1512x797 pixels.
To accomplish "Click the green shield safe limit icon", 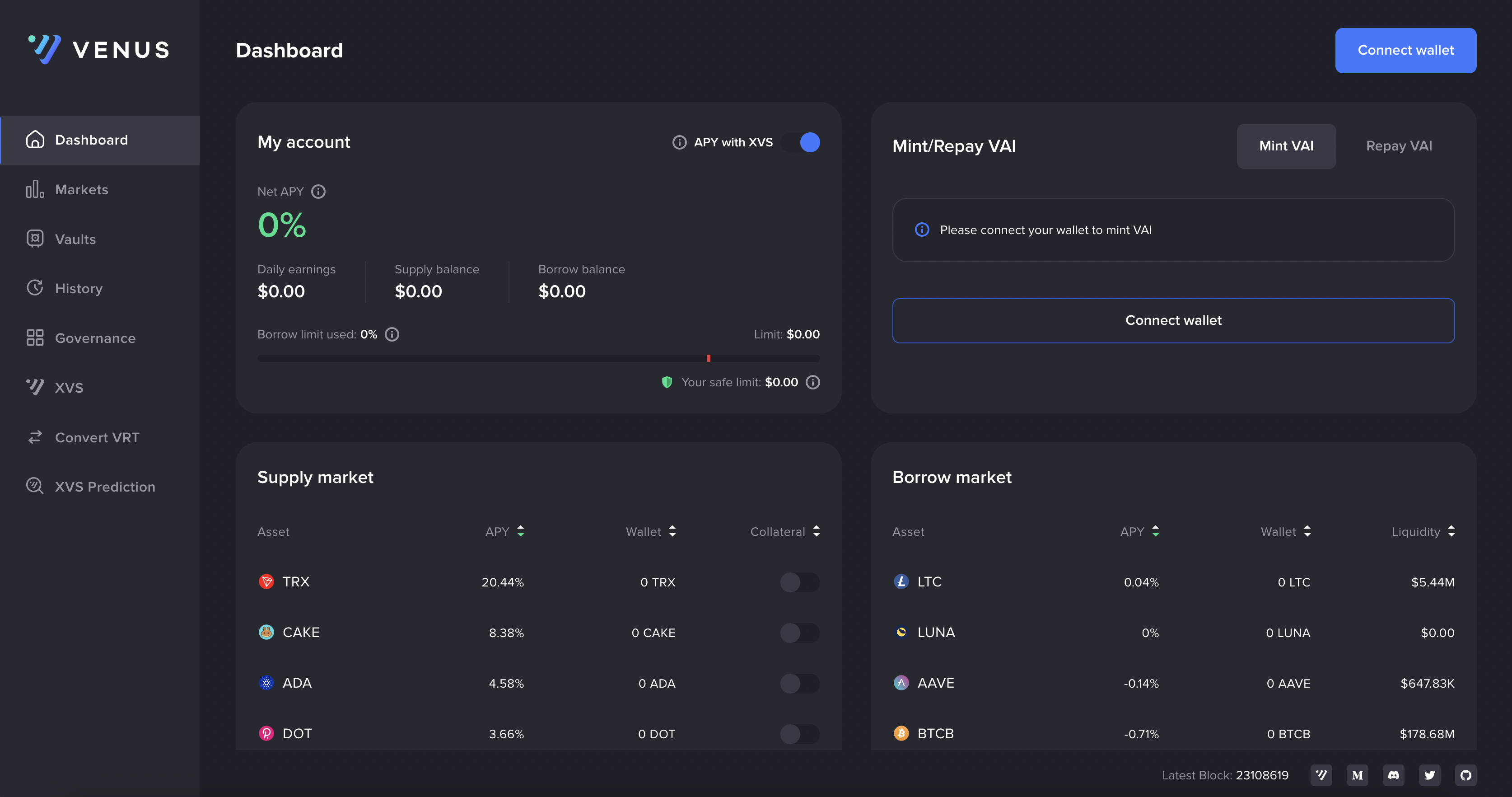I will click(667, 382).
